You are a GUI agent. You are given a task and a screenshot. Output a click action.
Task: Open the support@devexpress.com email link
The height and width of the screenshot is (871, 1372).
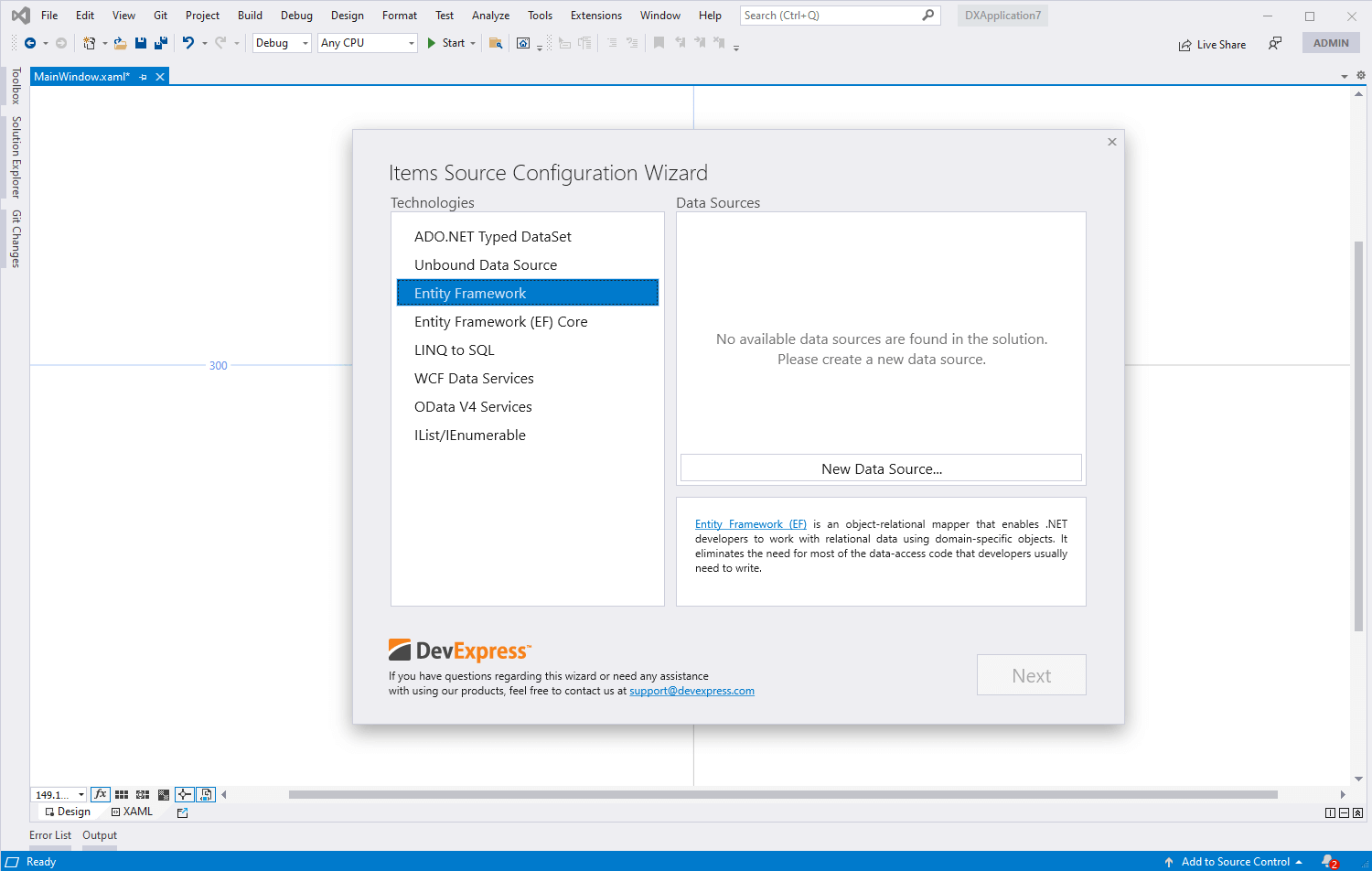click(691, 691)
